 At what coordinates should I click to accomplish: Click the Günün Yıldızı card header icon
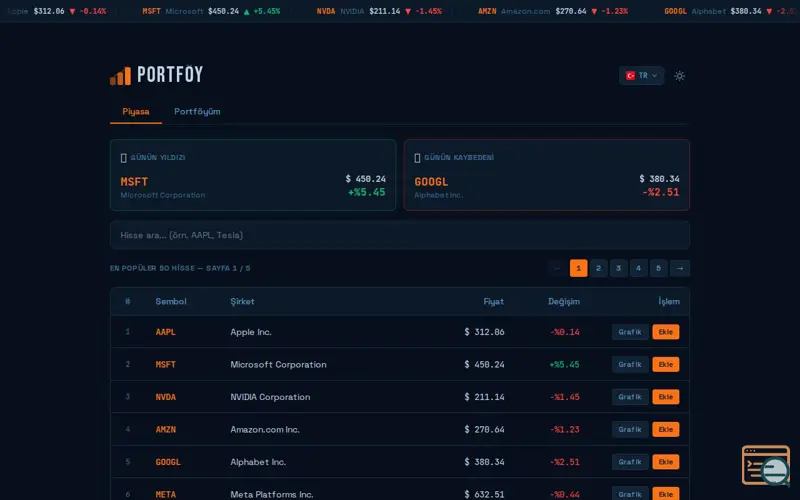123,158
